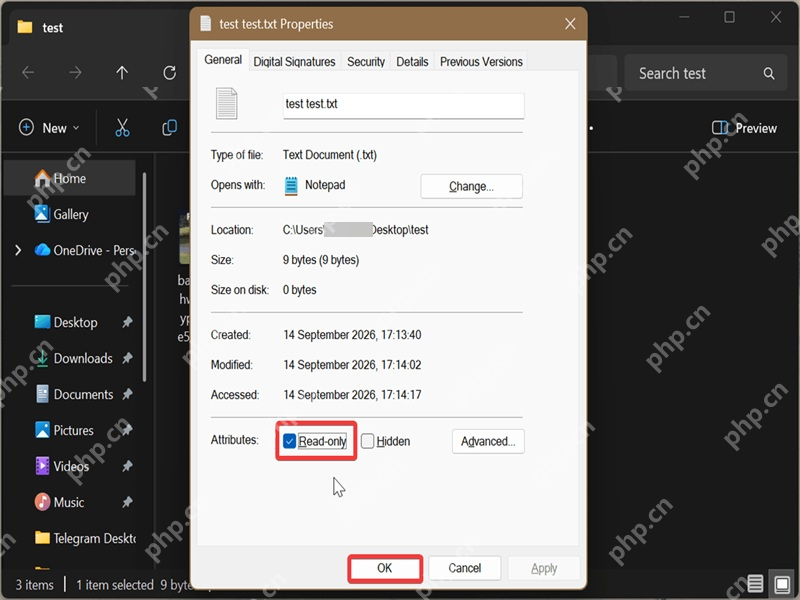
Task: Click Cancel in the Properties dialog
Action: [x=464, y=568]
